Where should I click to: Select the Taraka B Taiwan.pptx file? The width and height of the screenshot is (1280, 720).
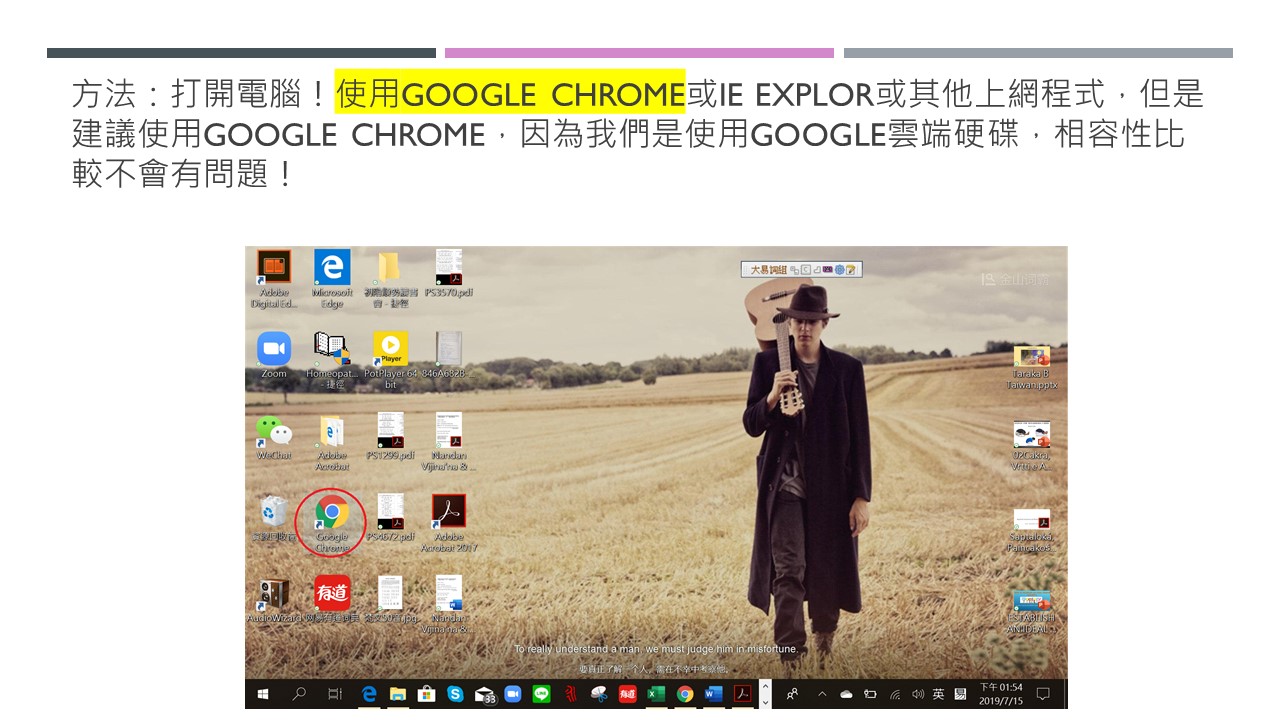(x=1032, y=367)
